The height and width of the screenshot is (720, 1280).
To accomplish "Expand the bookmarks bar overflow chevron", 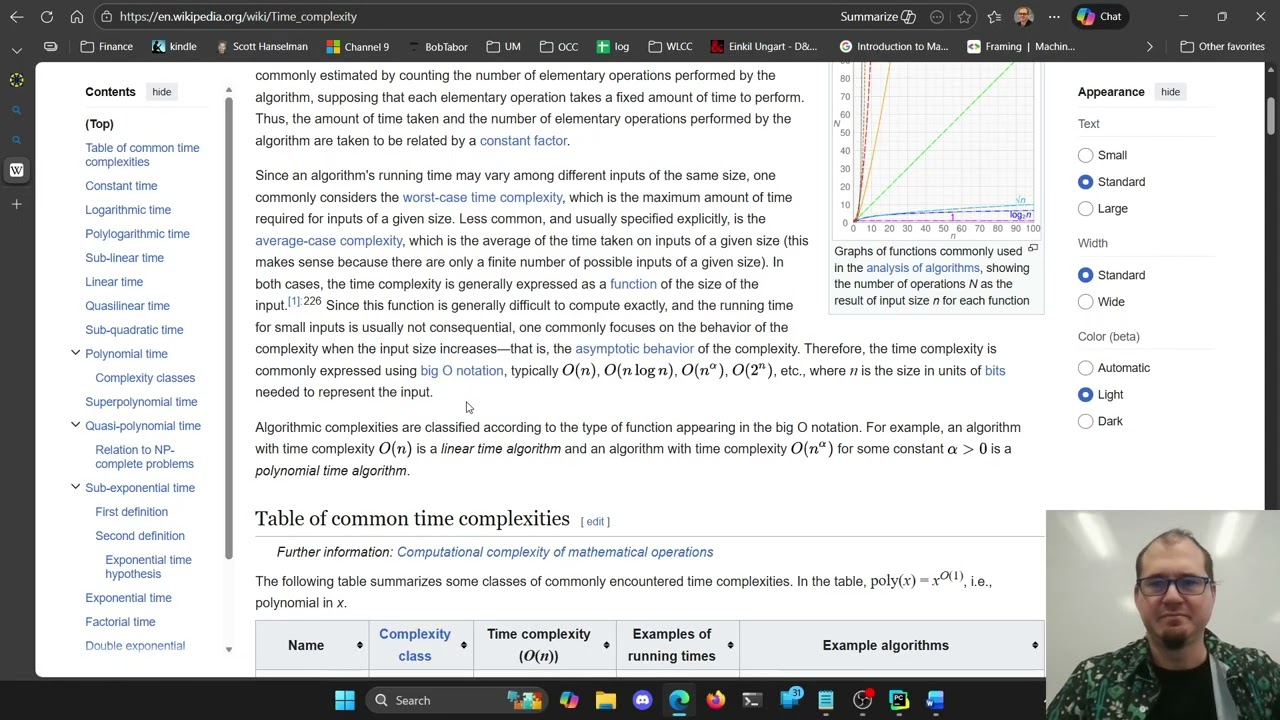I will tap(1149, 47).
